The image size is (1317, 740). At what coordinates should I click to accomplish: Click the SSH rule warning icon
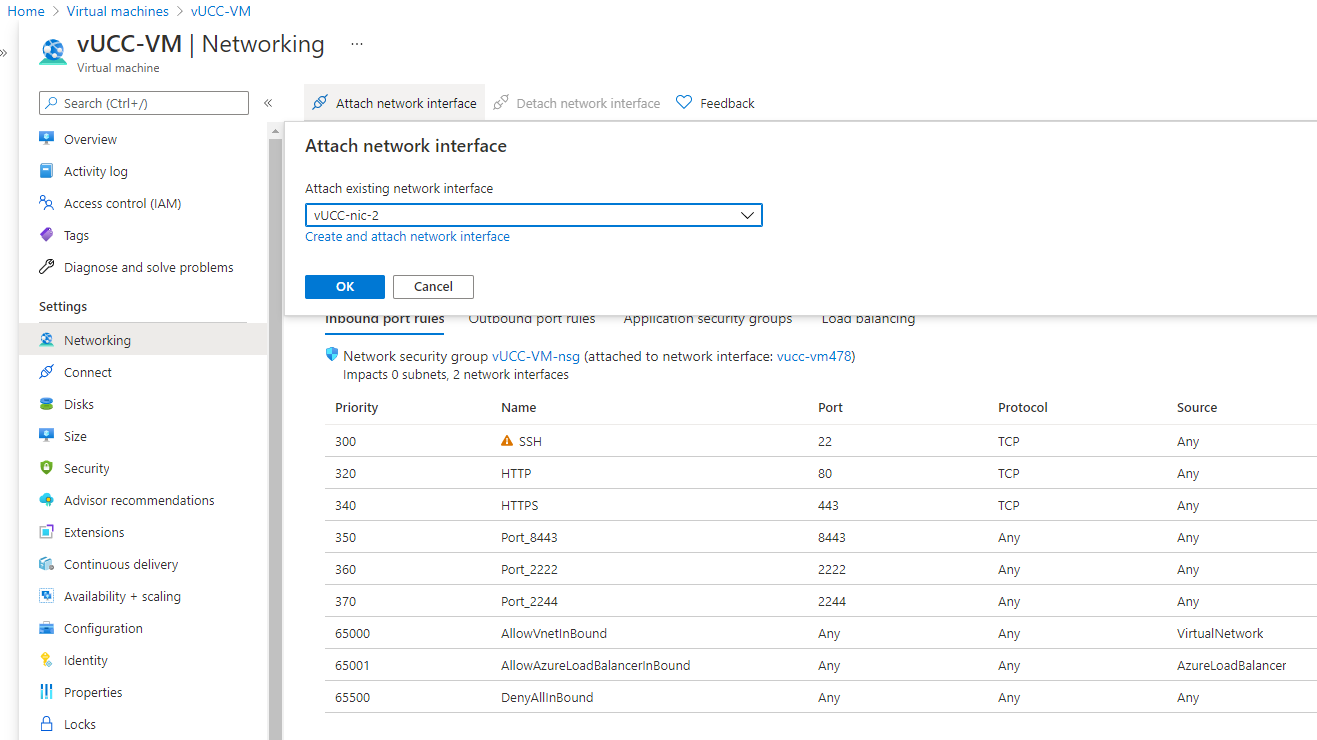point(506,441)
